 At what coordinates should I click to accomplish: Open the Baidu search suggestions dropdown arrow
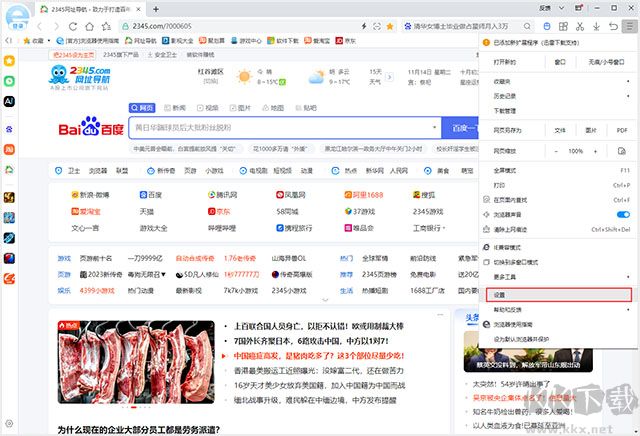point(434,129)
